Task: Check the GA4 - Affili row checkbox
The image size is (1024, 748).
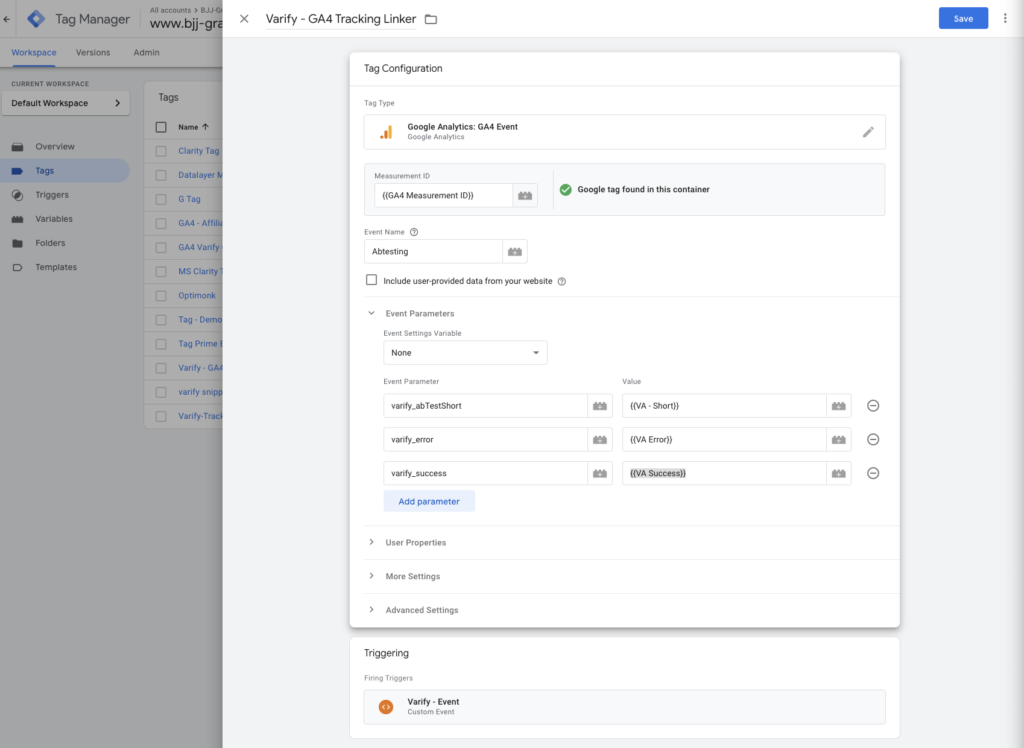Action: pos(161,223)
